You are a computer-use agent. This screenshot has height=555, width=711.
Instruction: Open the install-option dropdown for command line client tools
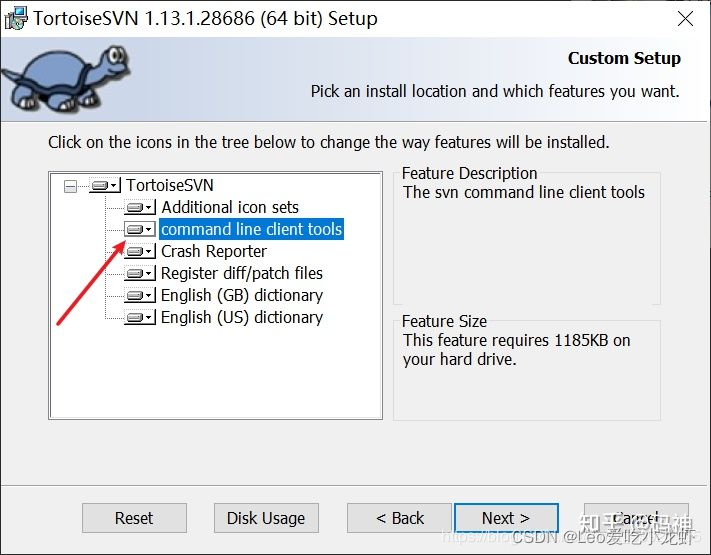[x=140, y=229]
